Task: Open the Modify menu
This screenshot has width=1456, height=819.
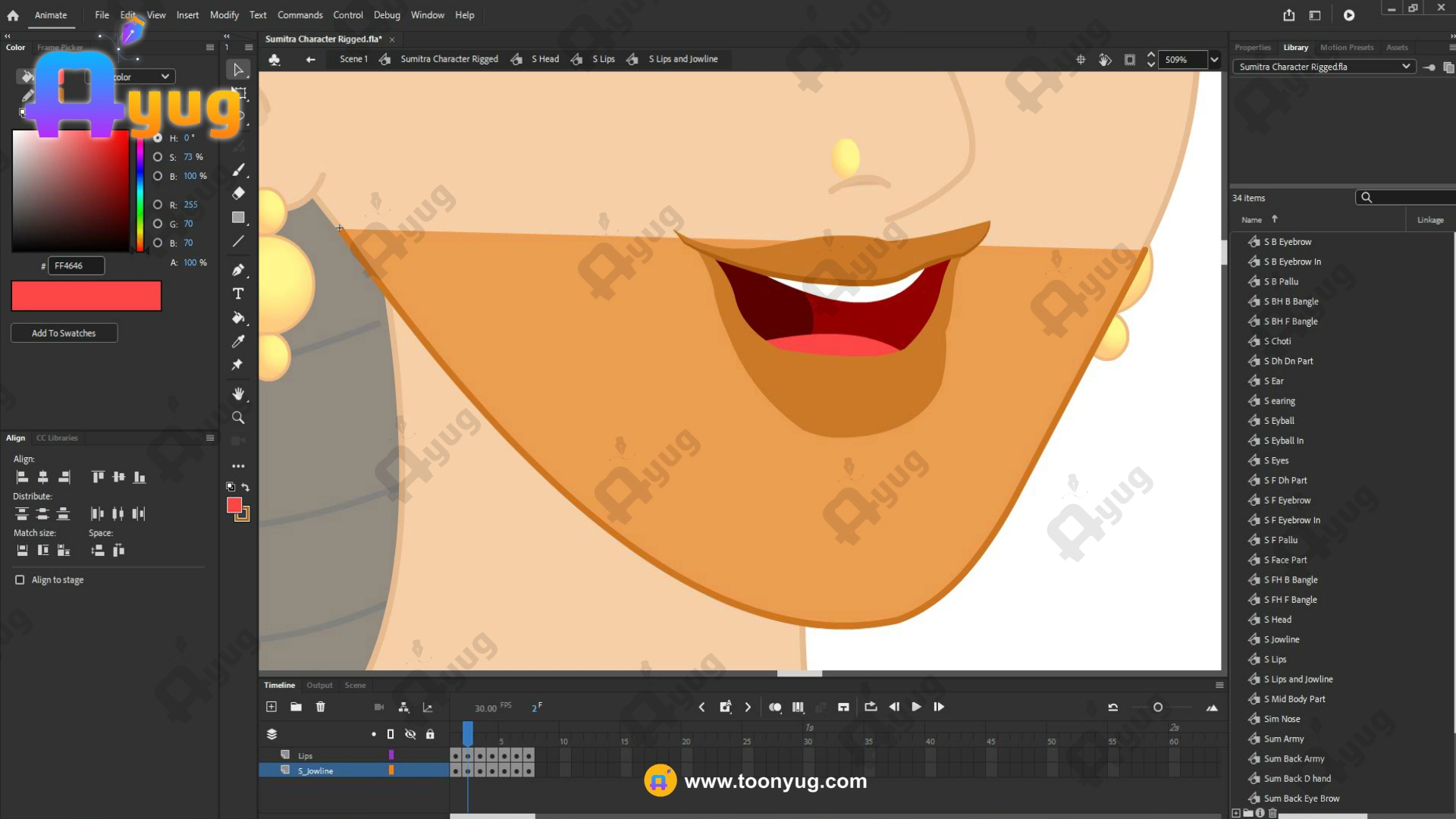Action: tap(224, 15)
